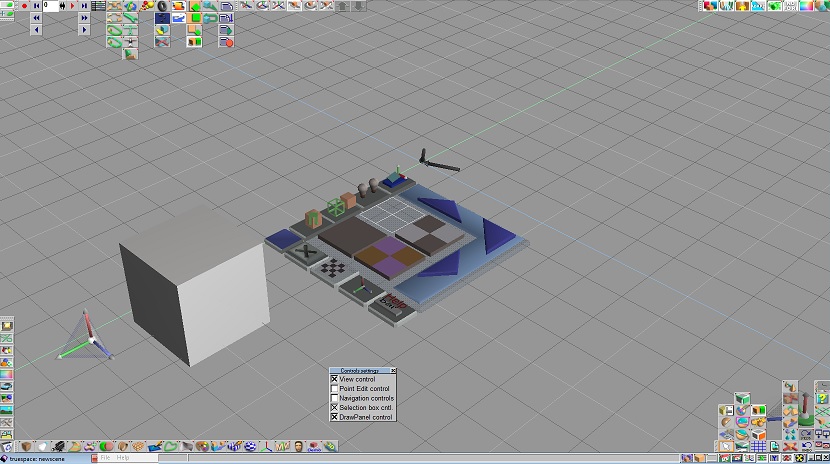Step back one frame with single left arrow

pyautogui.click(x=36, y=30)
